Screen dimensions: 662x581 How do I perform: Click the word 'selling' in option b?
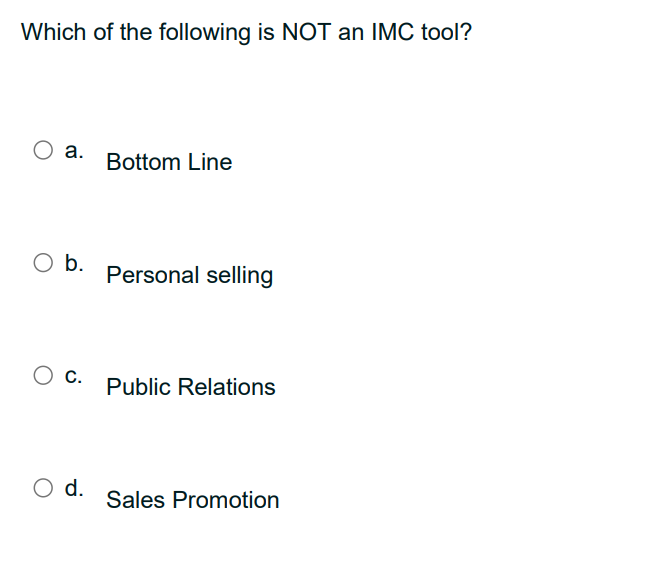pos(240,275)
